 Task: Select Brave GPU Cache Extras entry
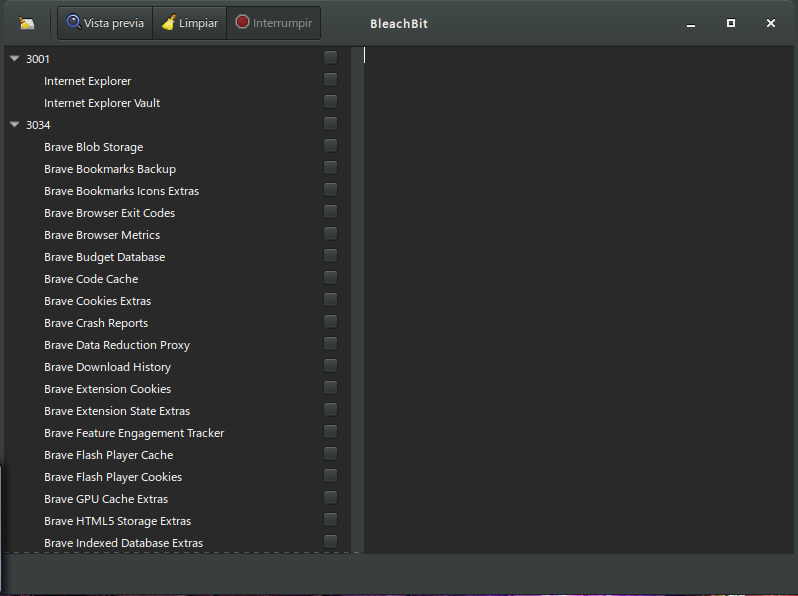(106, 499)
